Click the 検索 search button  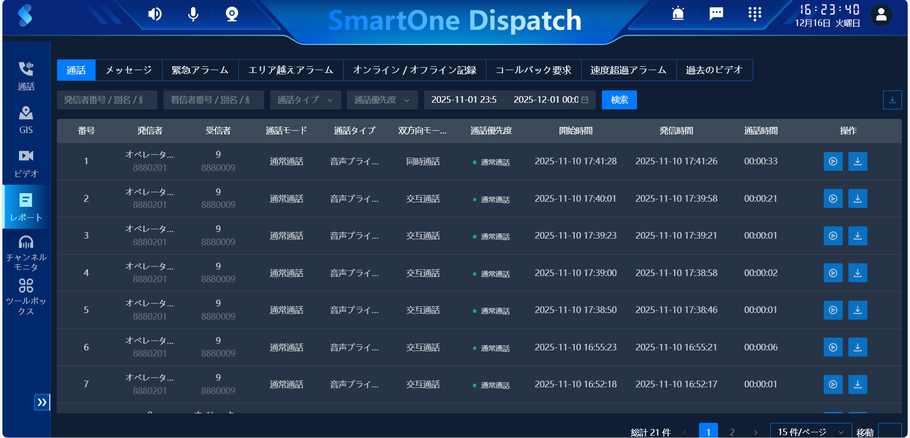click(x=619, y=100)
